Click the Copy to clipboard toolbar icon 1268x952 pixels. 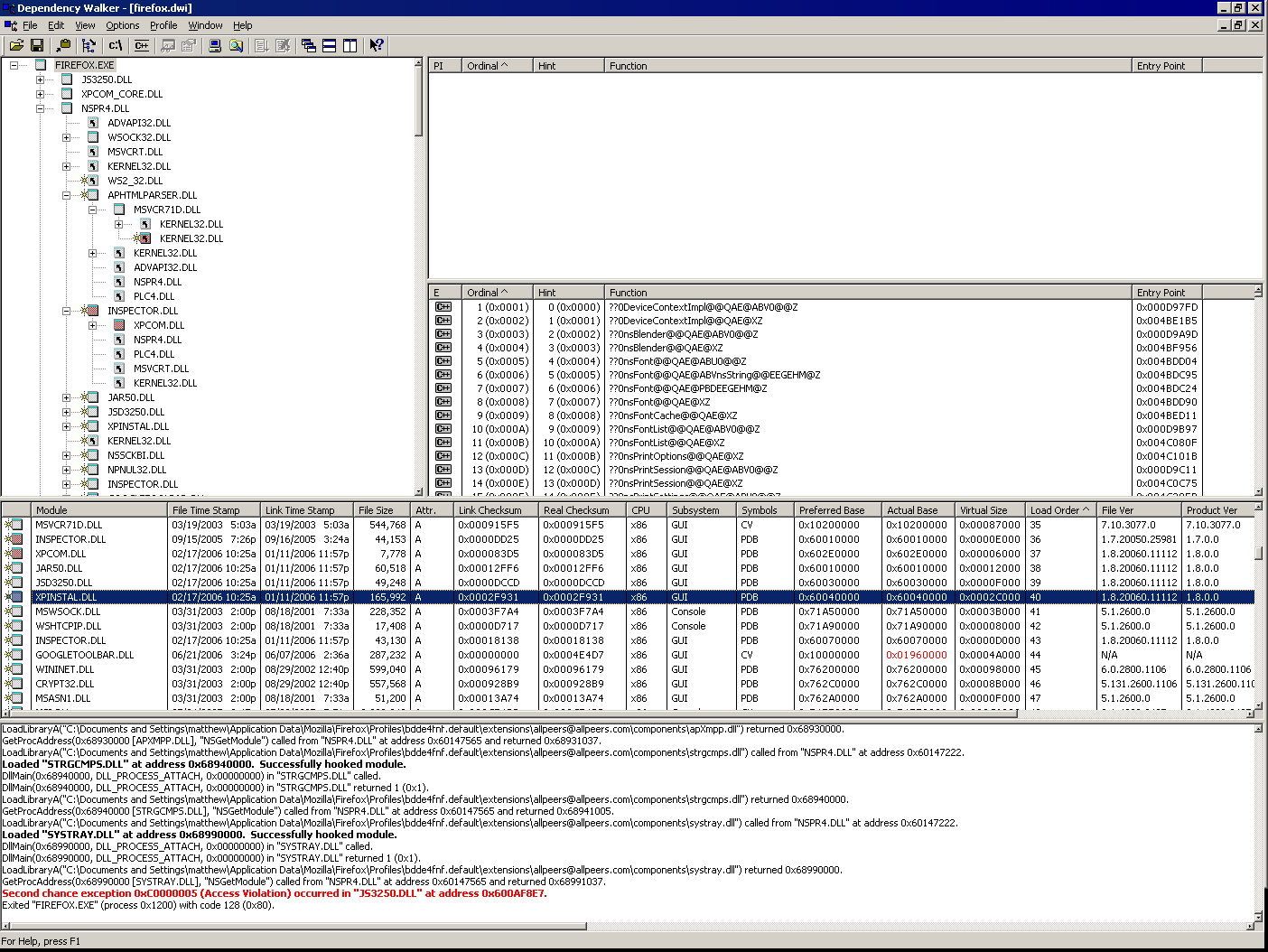point(63,45)
